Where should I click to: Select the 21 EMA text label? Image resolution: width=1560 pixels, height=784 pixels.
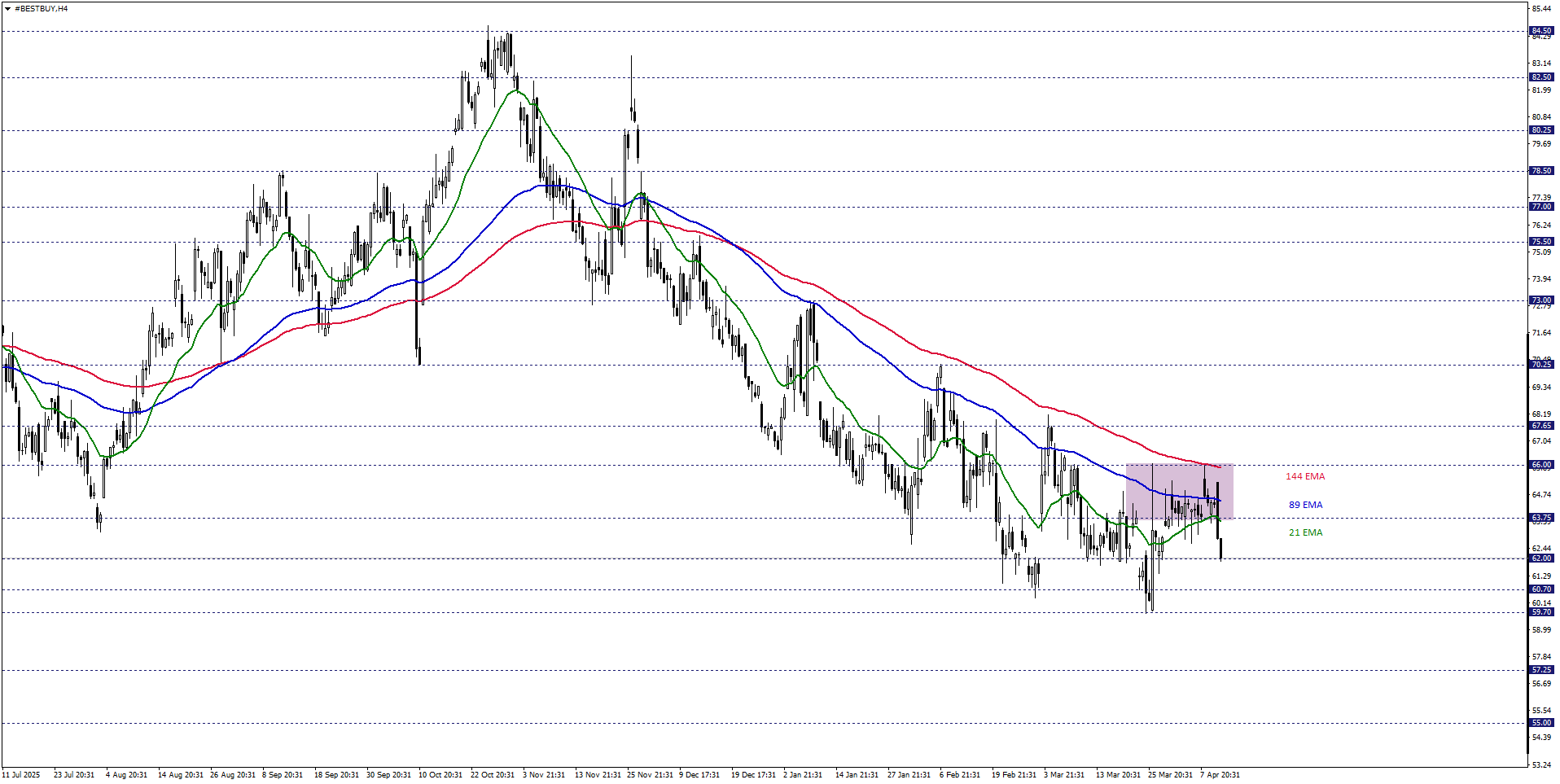pos(1305,532)
